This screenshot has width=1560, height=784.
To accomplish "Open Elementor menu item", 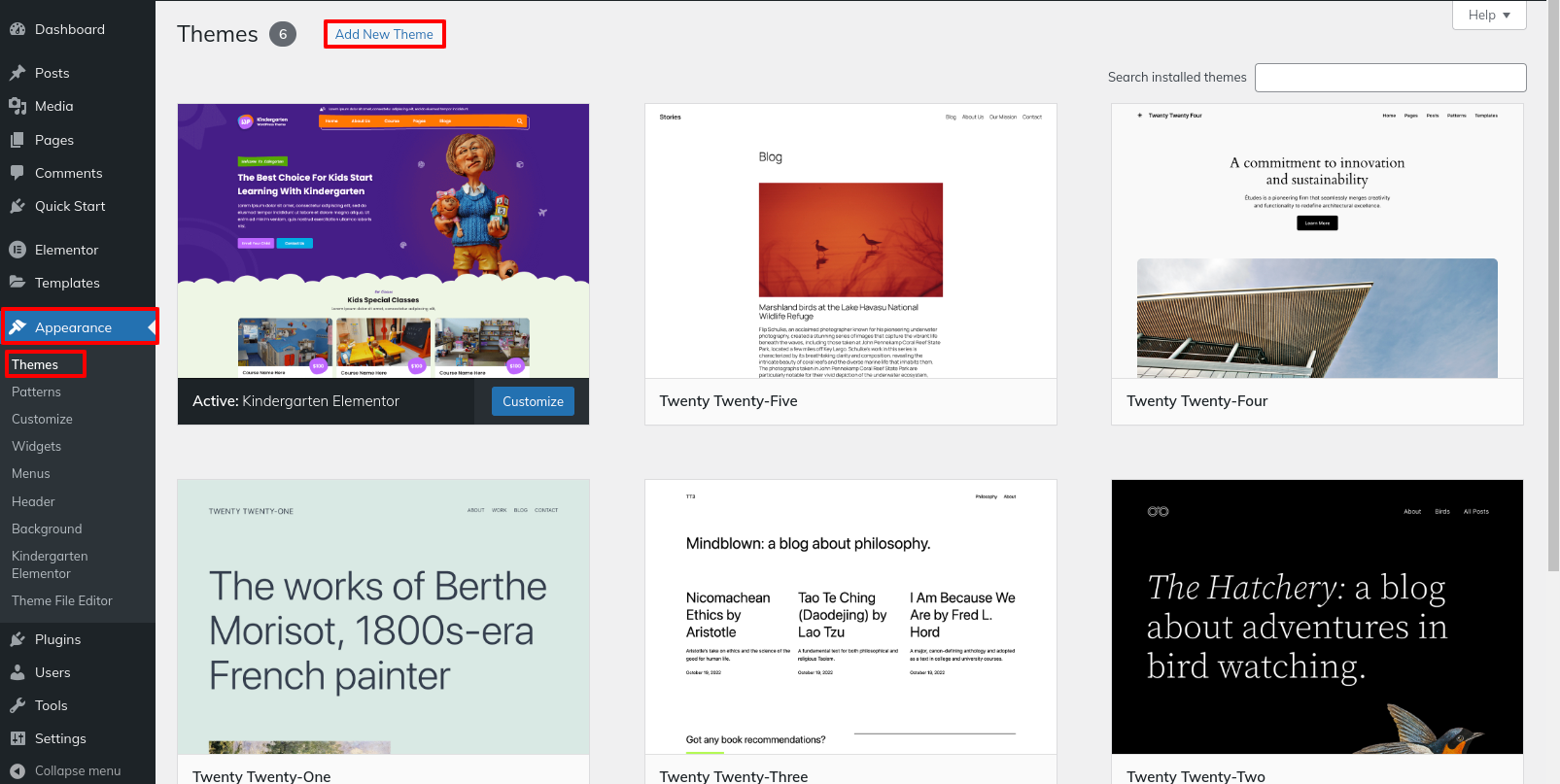I will (78, 250).
